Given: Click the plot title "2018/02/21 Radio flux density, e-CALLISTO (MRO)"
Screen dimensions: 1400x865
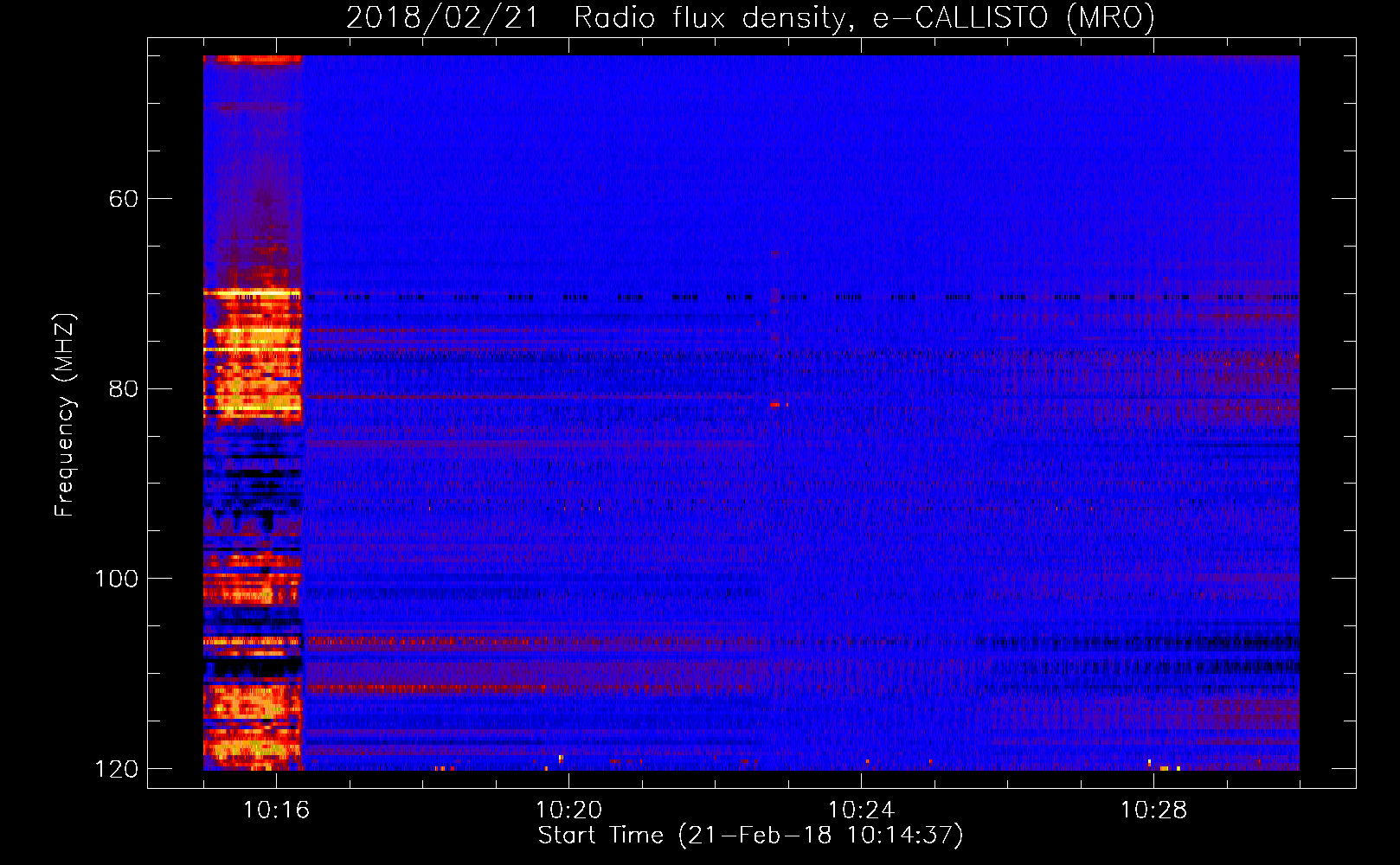Looking at the screenshot, I should [750, 17].
